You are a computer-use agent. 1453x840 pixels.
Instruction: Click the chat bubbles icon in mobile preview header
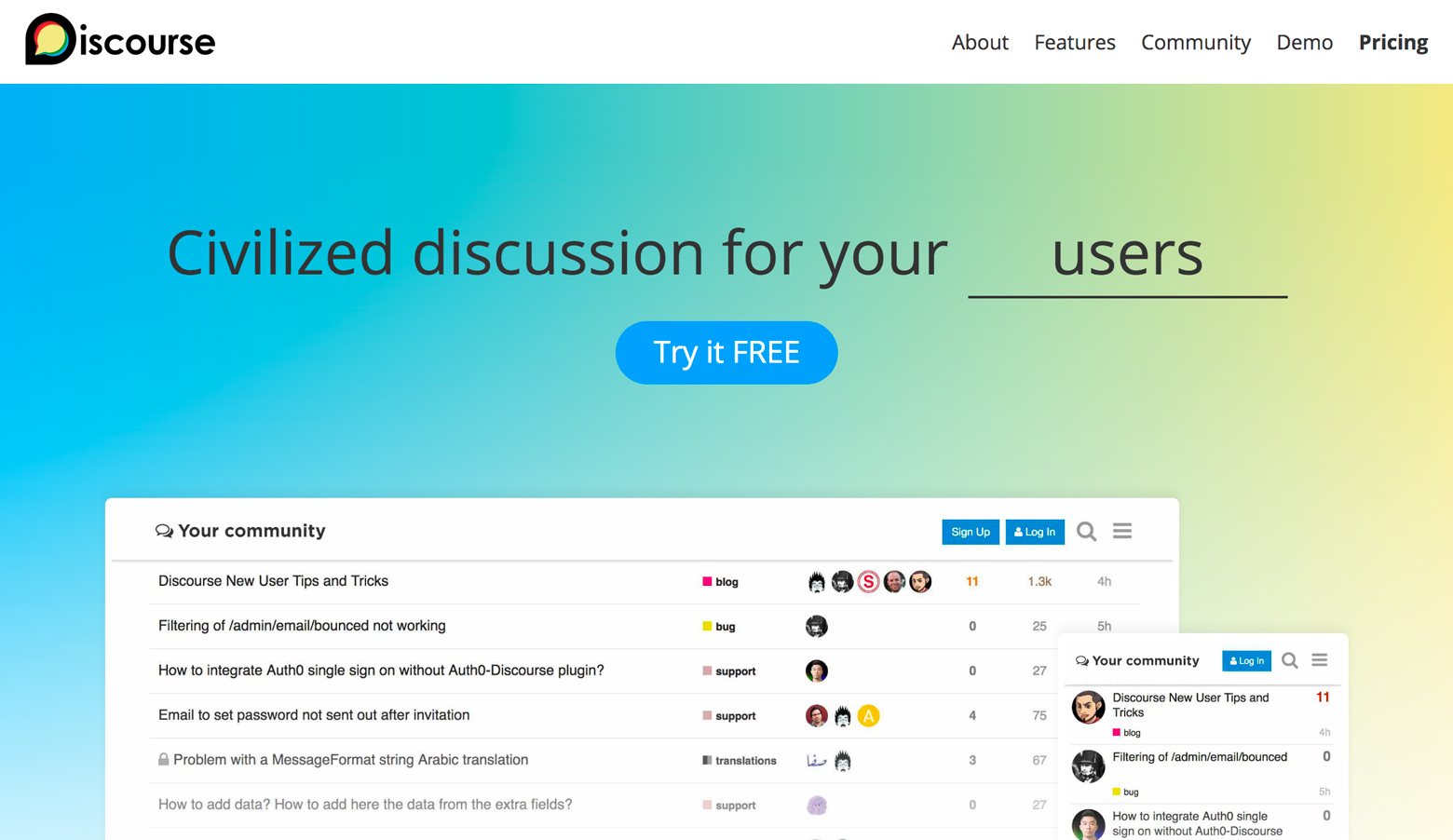[1081, 661]
